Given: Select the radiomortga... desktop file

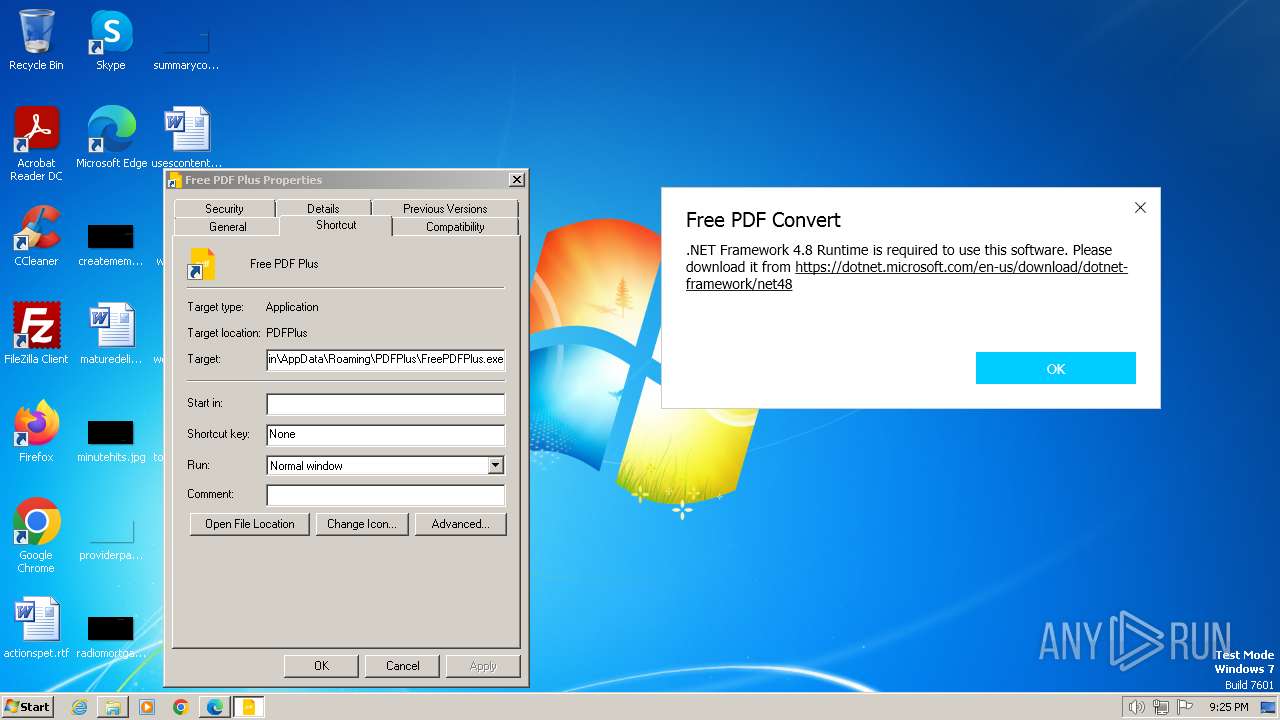Looking at the screenshot, I should tap(111, 635).
